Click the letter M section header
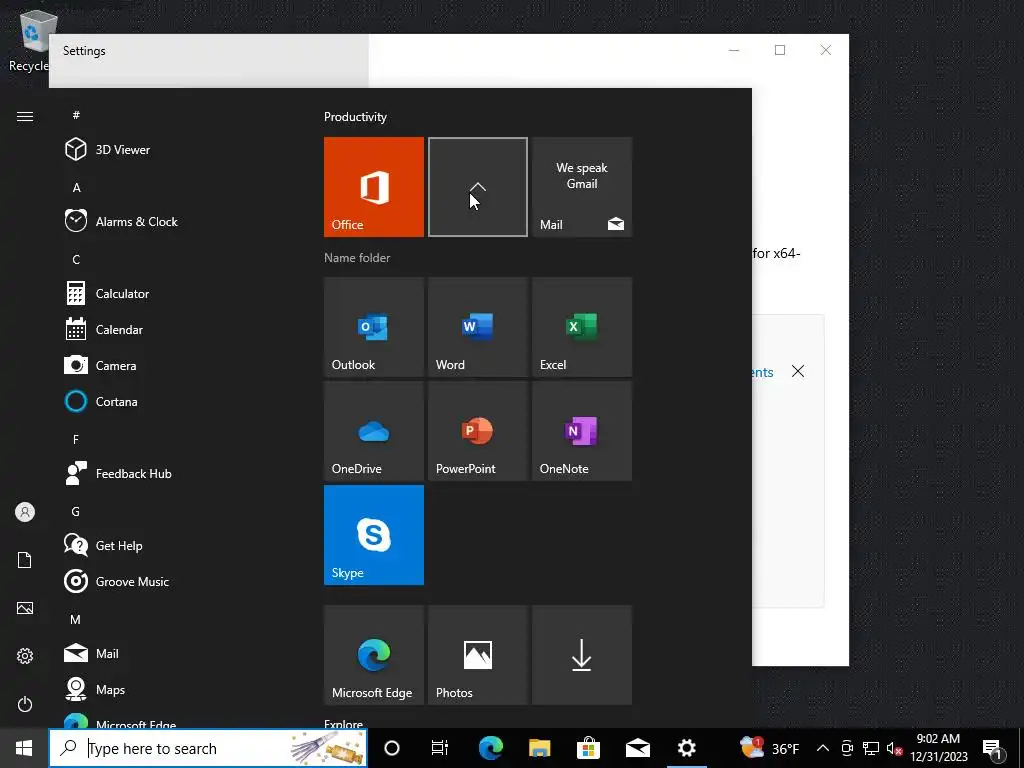 (76, 619)
